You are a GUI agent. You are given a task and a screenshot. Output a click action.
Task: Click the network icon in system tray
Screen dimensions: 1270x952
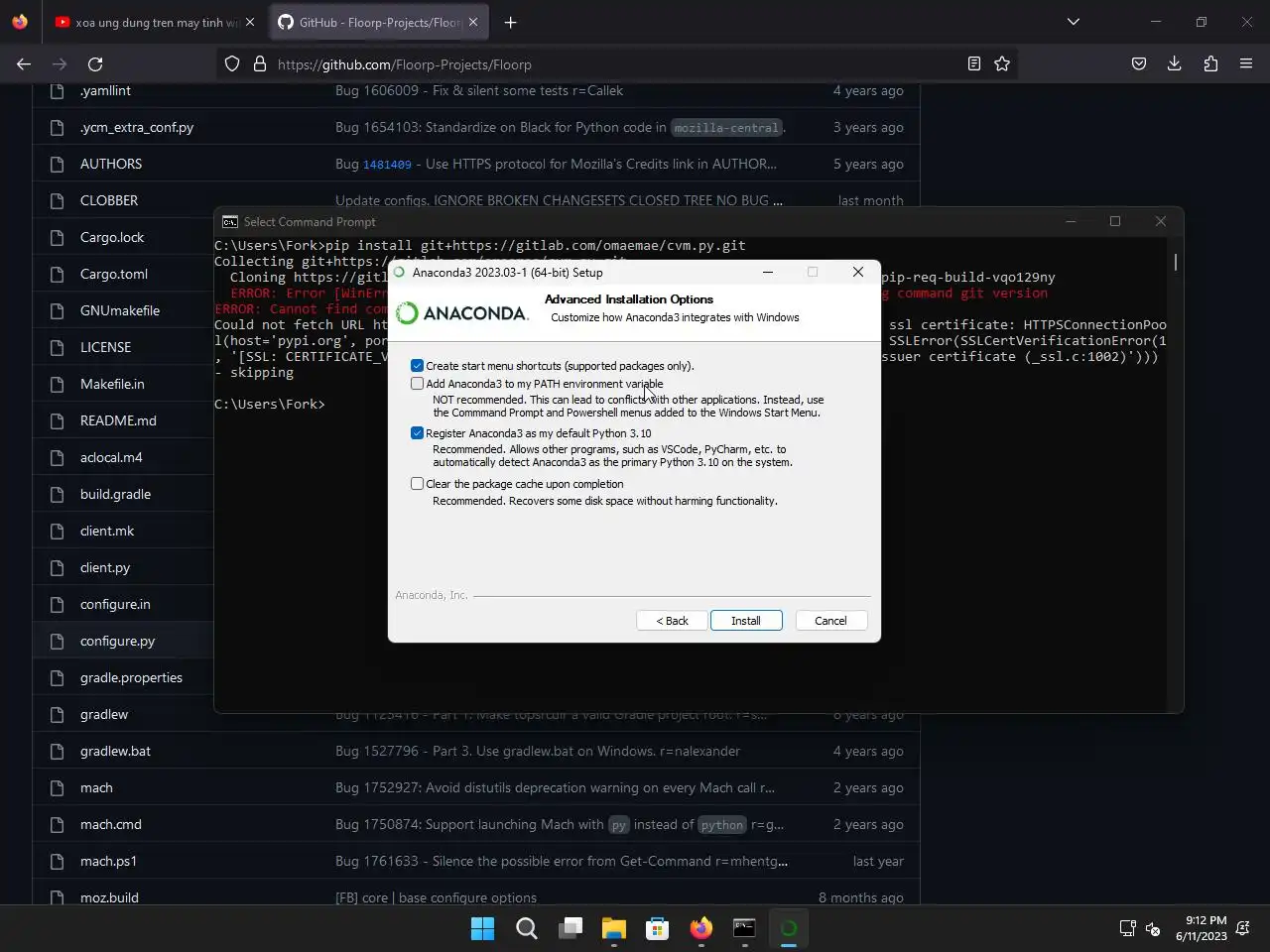1127,928
